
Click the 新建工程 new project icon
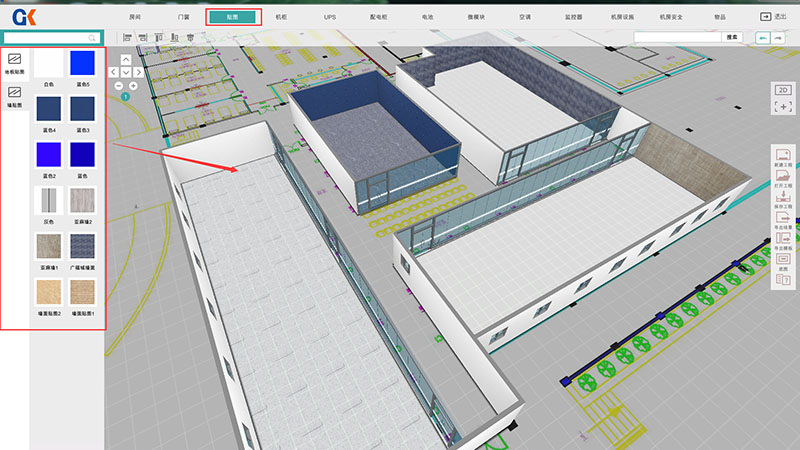coord(784,158)
